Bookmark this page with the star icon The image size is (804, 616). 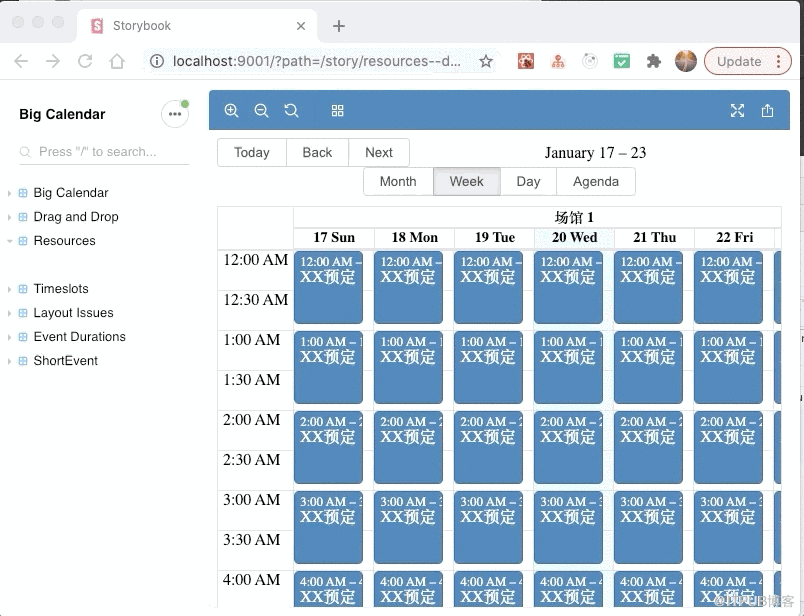pos(486,62)
